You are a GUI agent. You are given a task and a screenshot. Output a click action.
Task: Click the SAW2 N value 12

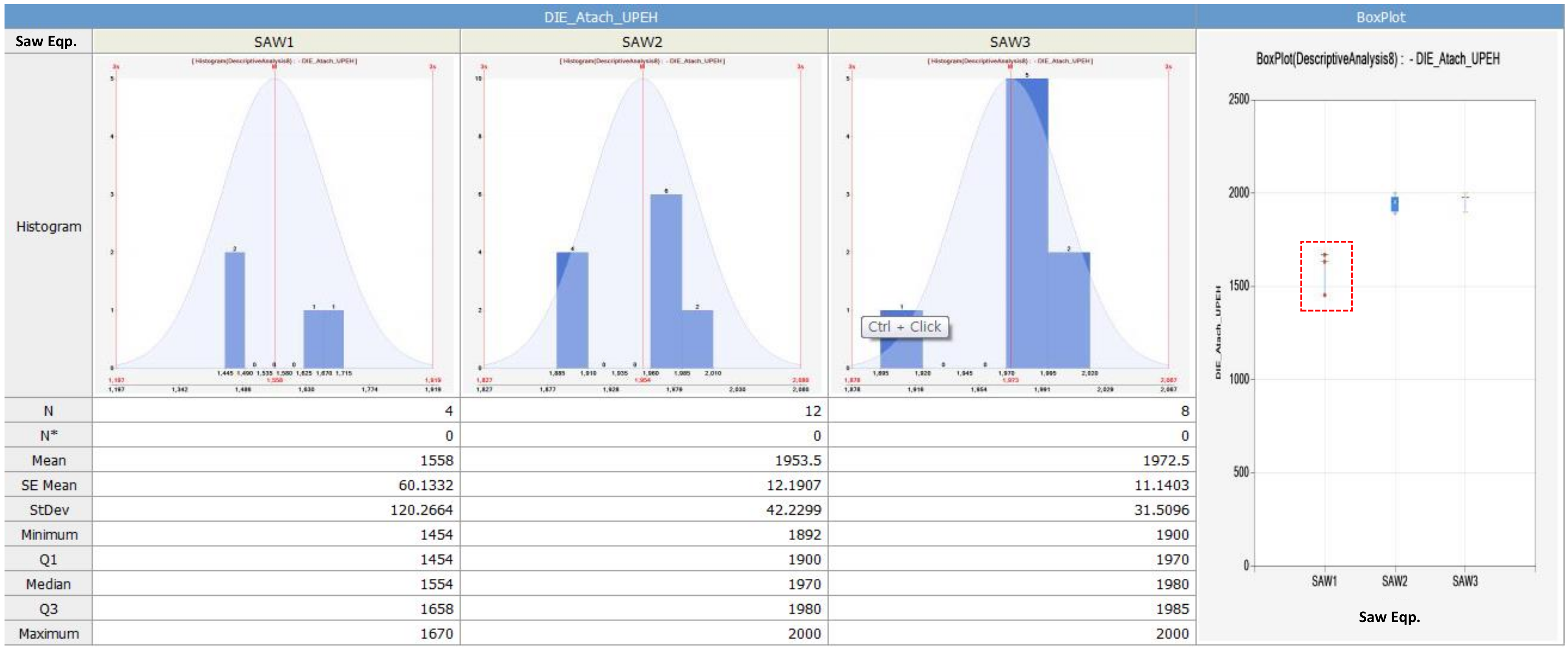pos(813,411)
